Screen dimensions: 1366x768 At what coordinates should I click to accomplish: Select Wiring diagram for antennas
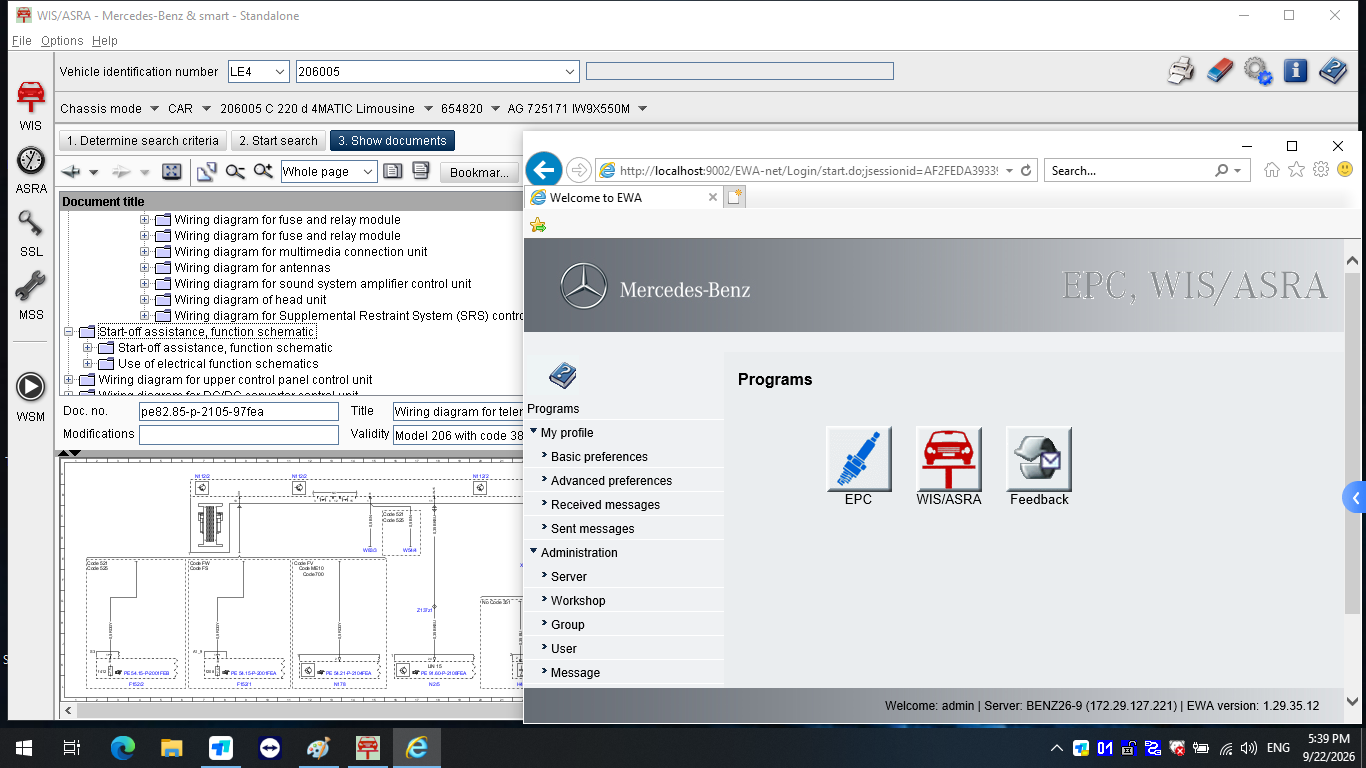click(252, 268)
